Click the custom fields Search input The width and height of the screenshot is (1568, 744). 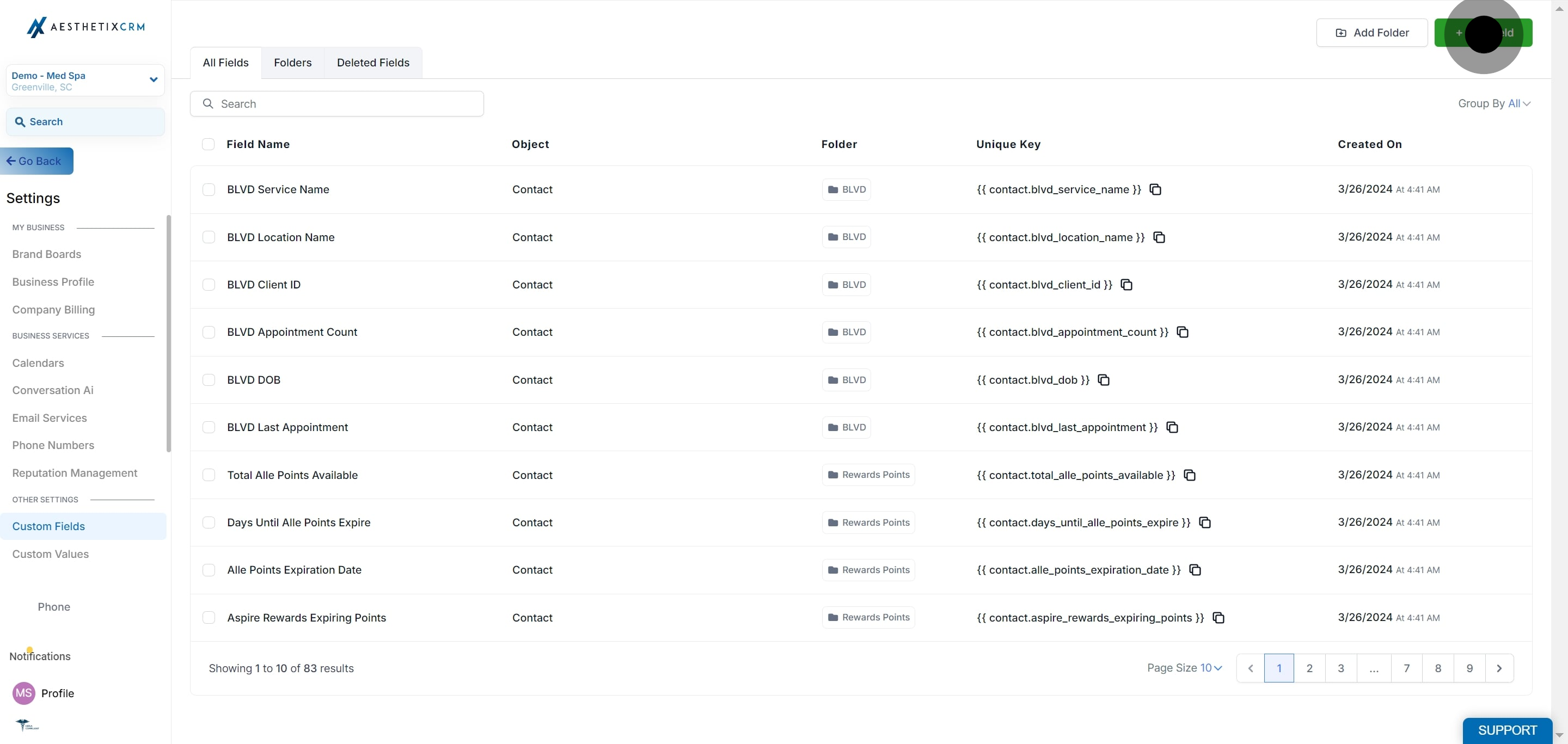click(x=337, y=104)
